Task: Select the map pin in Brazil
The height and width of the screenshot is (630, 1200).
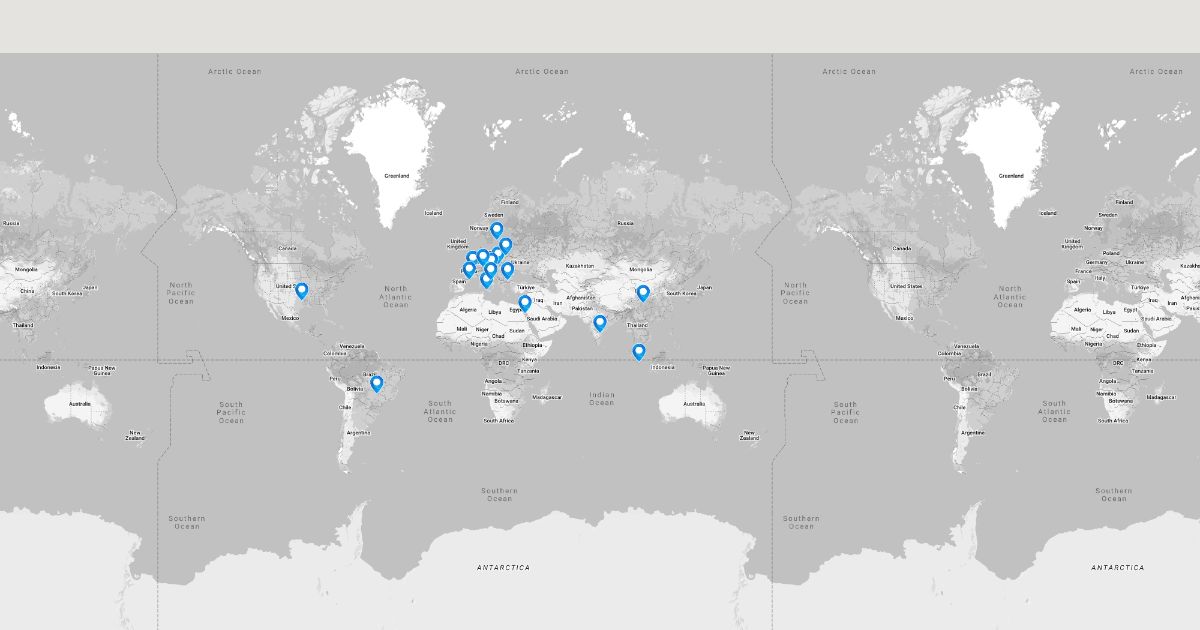Action: 376,383
